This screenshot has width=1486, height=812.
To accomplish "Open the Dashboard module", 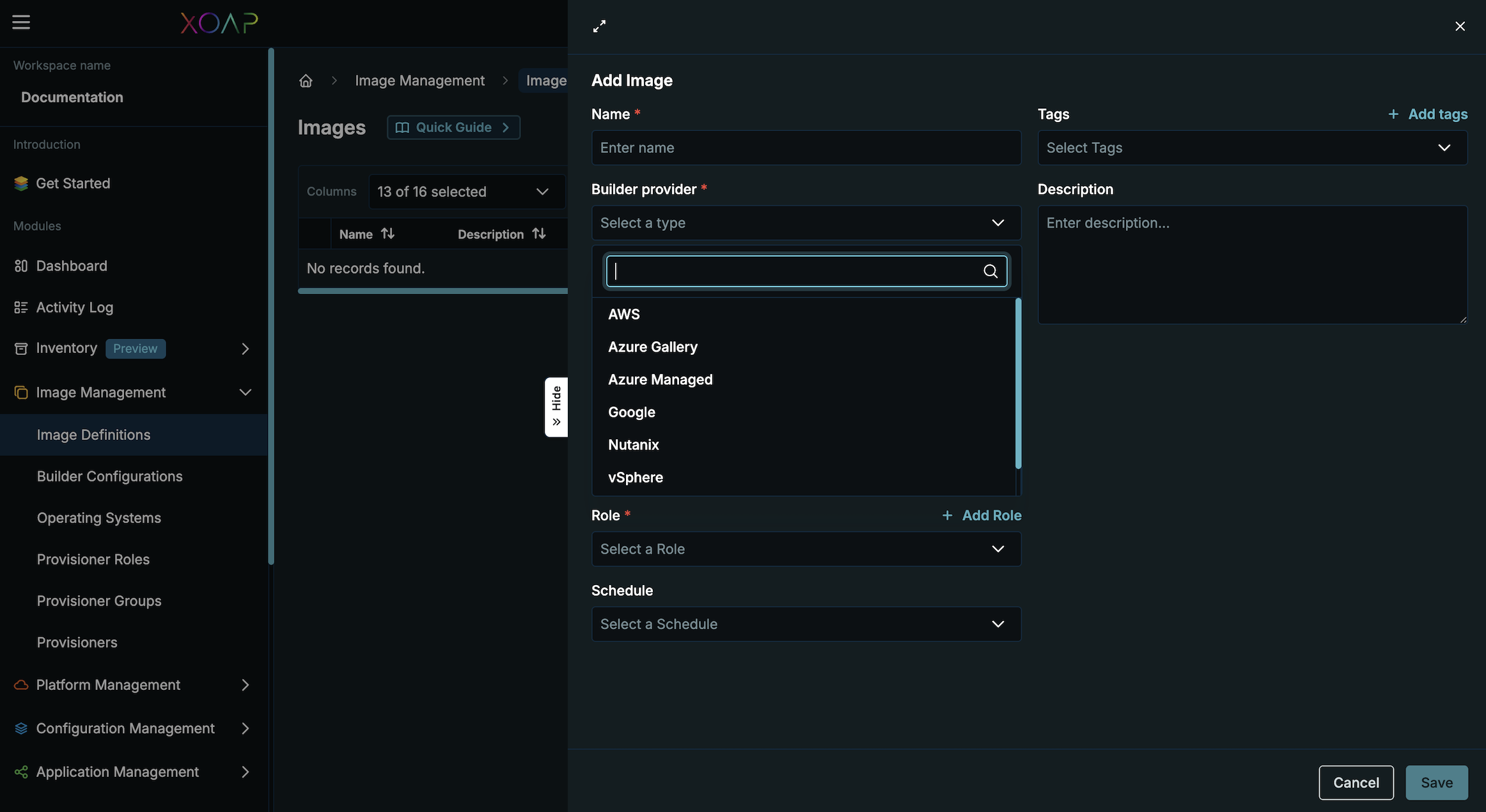I will (x=71, y=266).
